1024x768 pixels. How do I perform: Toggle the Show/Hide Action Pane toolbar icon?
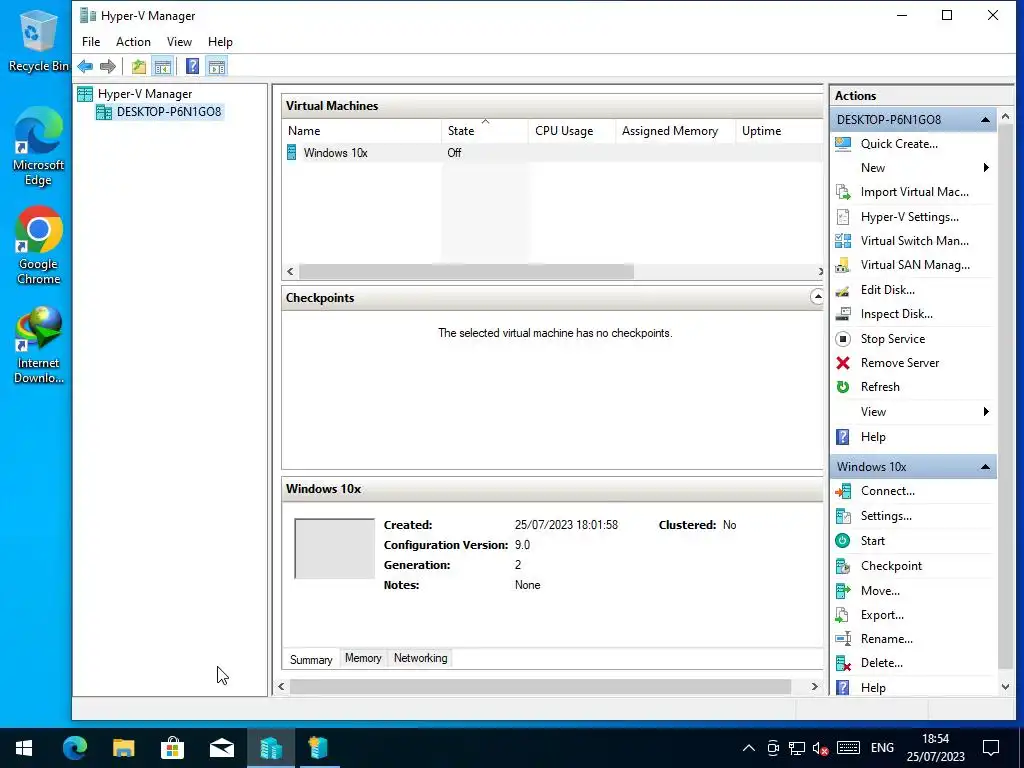pyautogui.click(x=217, y=66)
